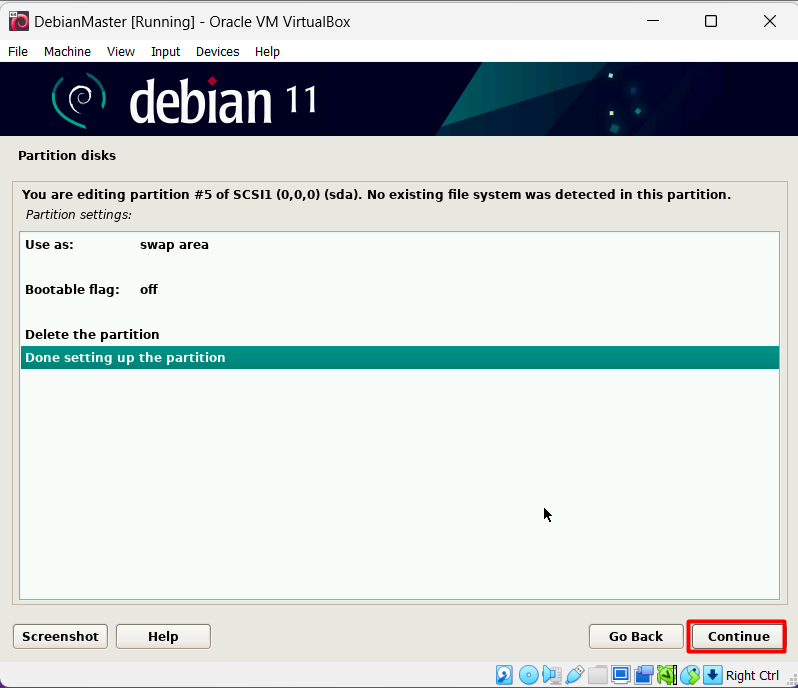Click the 'Partition disks' heading

tap(67, 155)
